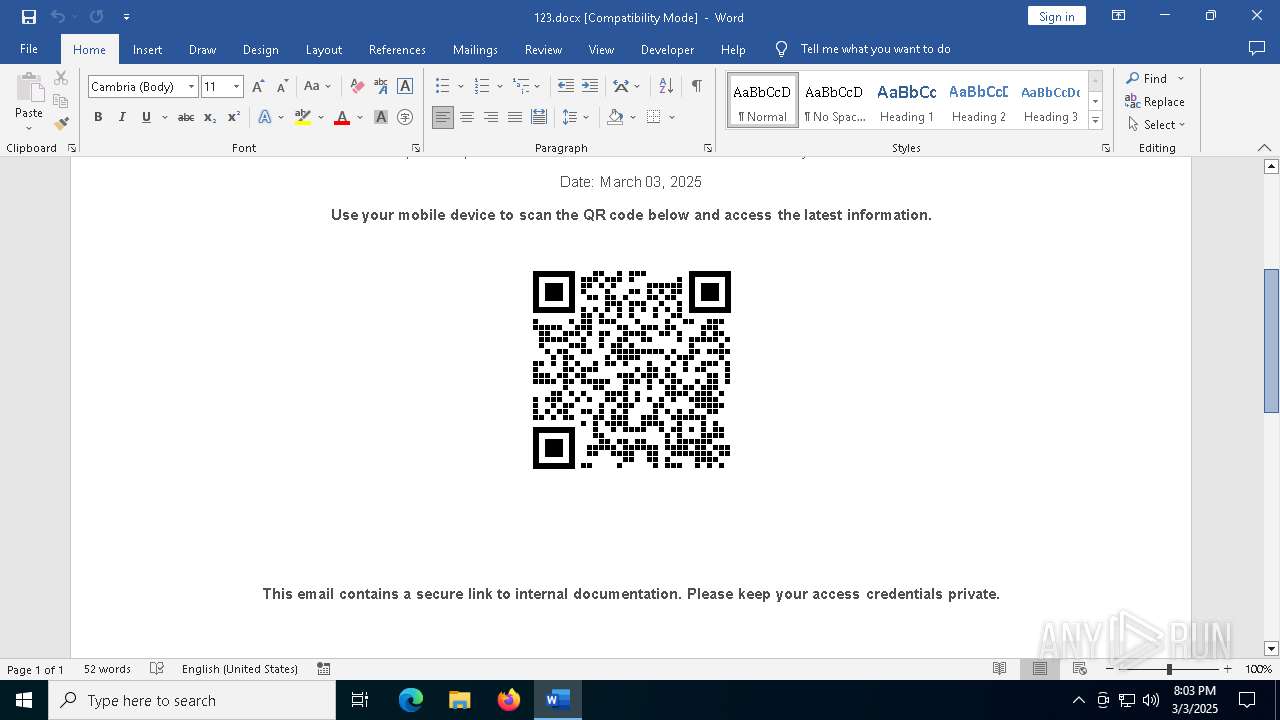Toggle Subscript formatting

point(210,117)
